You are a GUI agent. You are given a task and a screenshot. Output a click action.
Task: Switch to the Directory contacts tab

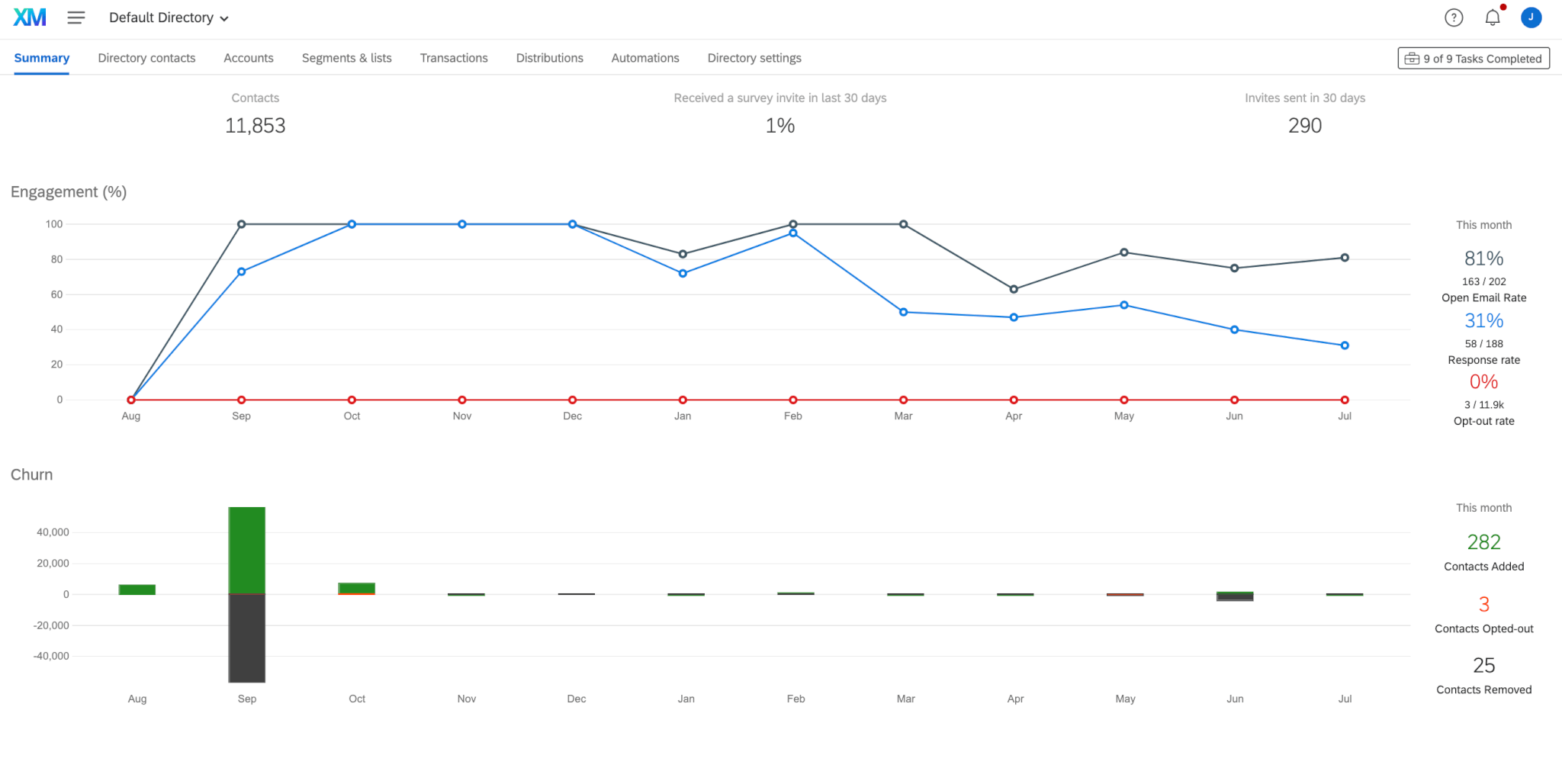click(146, 58)
